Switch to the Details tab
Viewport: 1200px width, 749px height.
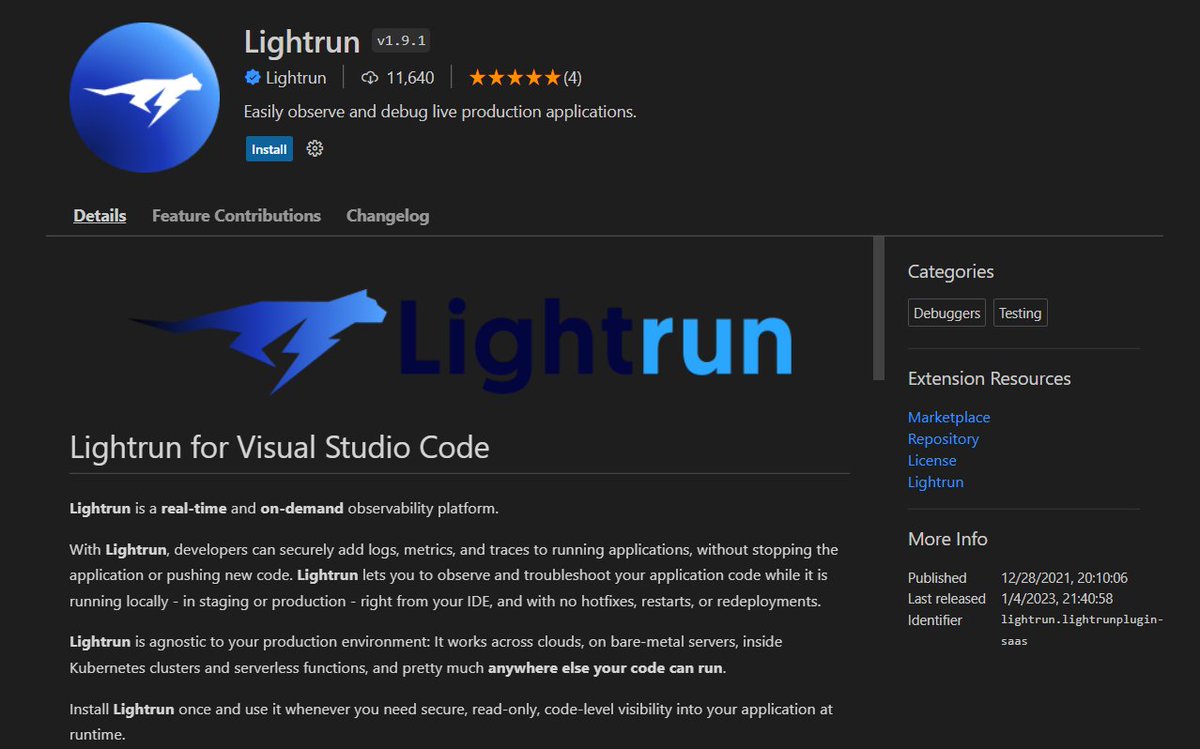click(100, 215)
